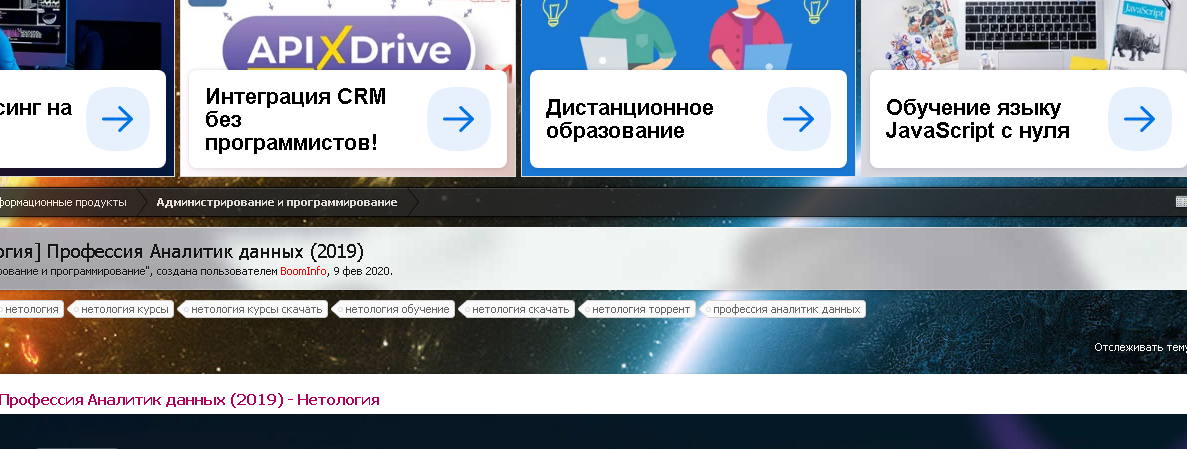Select the 'нетология курсы' tag
The width and height of the screenshot is (1187, 449).
tap(125, 309)
